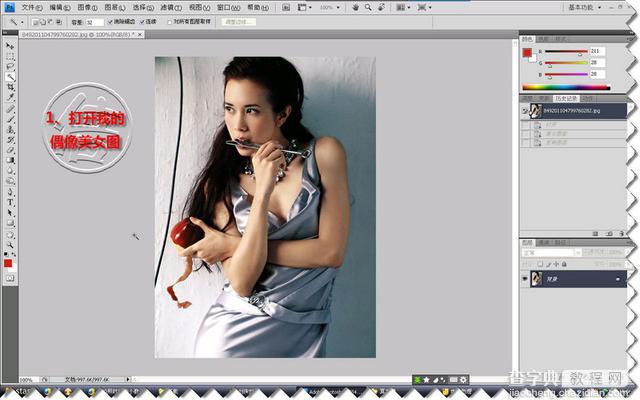Screen dimensions: 640x400
Task: Switch to the 历史记录 History tab
Action: [566, 99]
